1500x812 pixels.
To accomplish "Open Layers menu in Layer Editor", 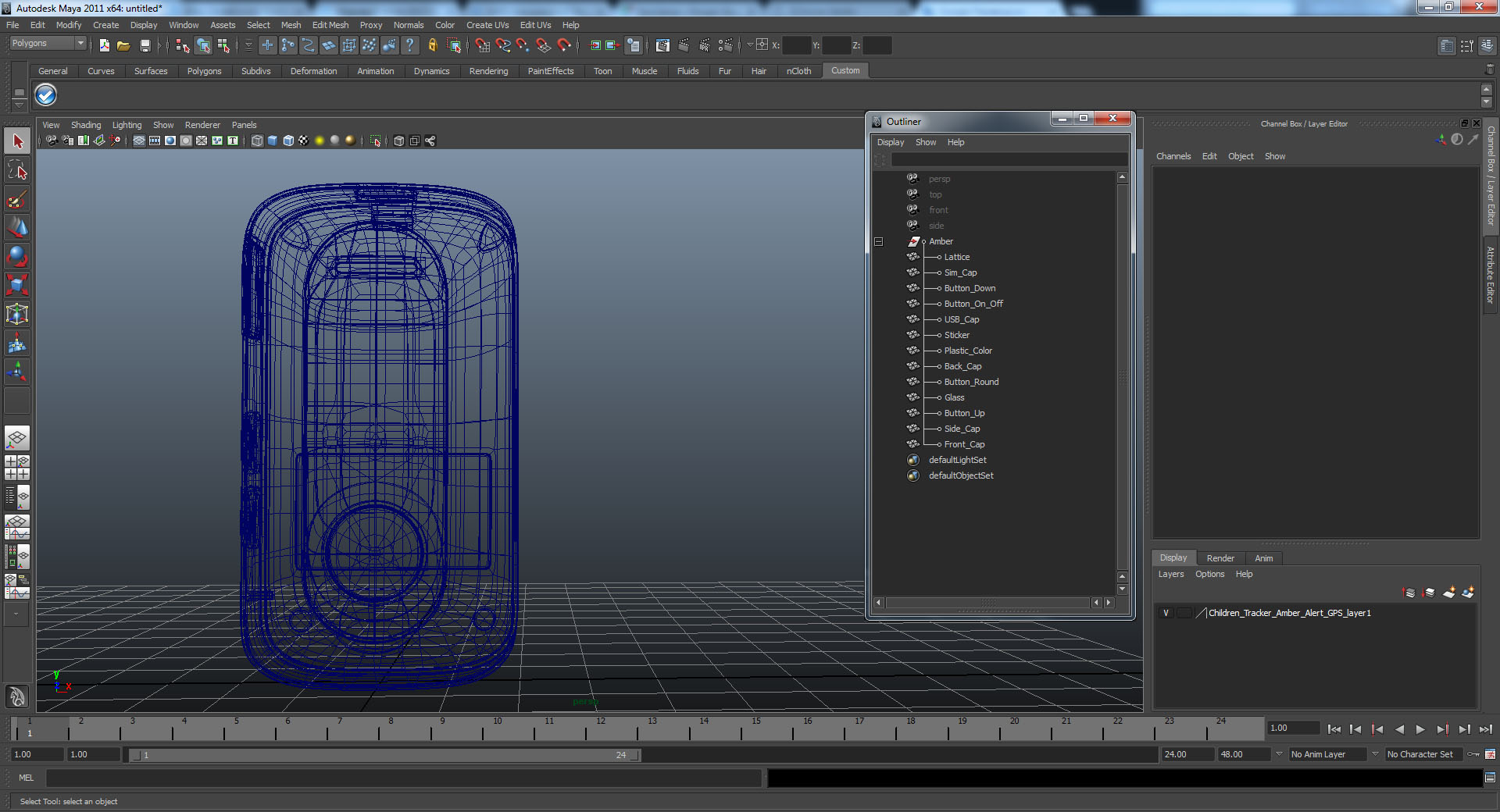I will coord(1170,574).
